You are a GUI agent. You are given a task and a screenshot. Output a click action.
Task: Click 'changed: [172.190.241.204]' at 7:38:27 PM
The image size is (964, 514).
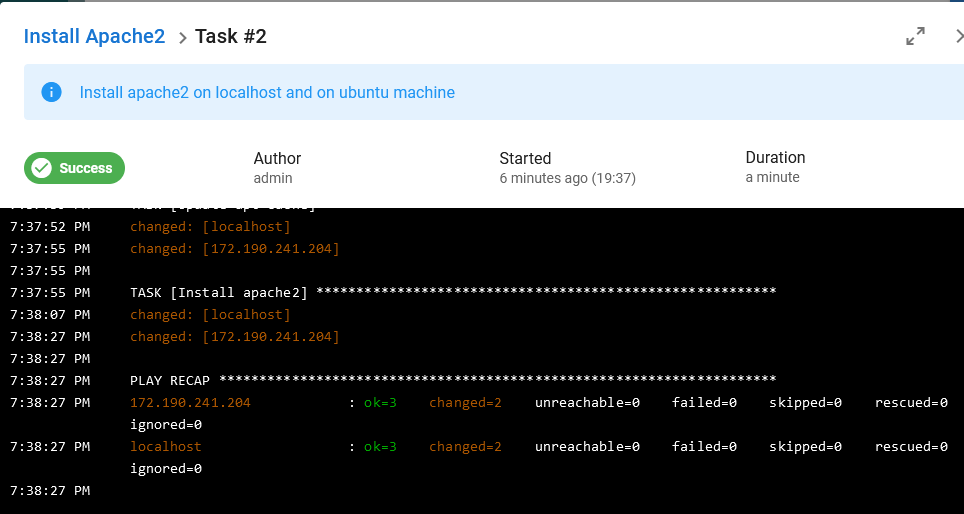tap(235, 336)
